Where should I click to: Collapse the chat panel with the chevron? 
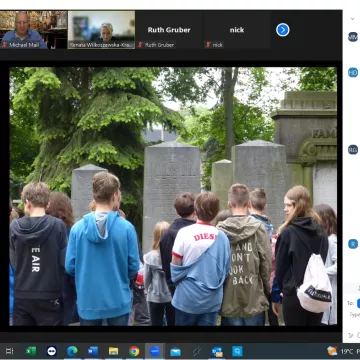[x=352, y=19]
